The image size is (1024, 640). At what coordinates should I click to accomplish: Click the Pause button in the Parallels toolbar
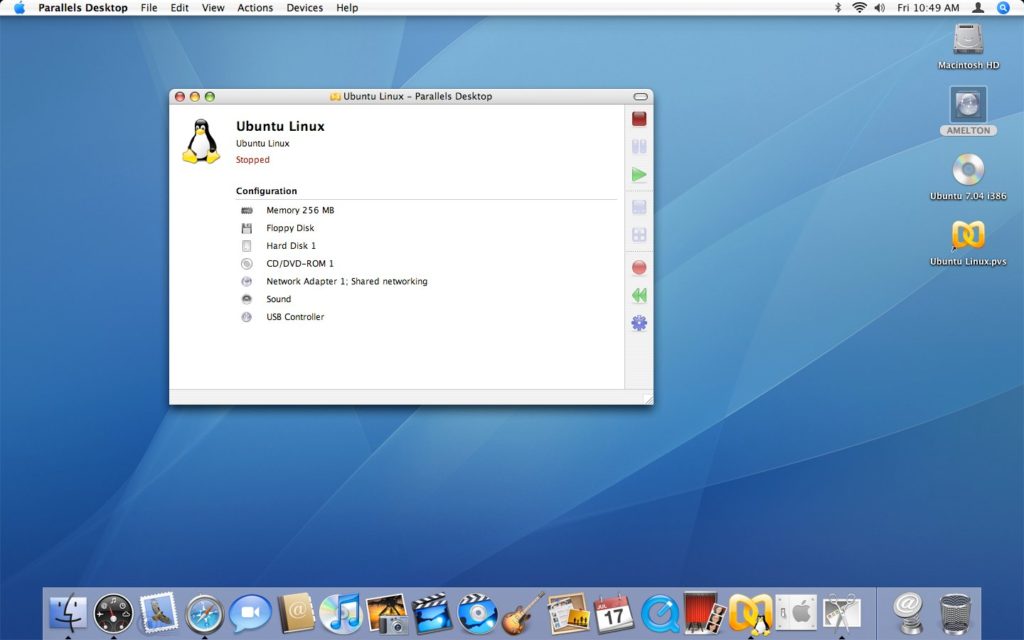639,146
